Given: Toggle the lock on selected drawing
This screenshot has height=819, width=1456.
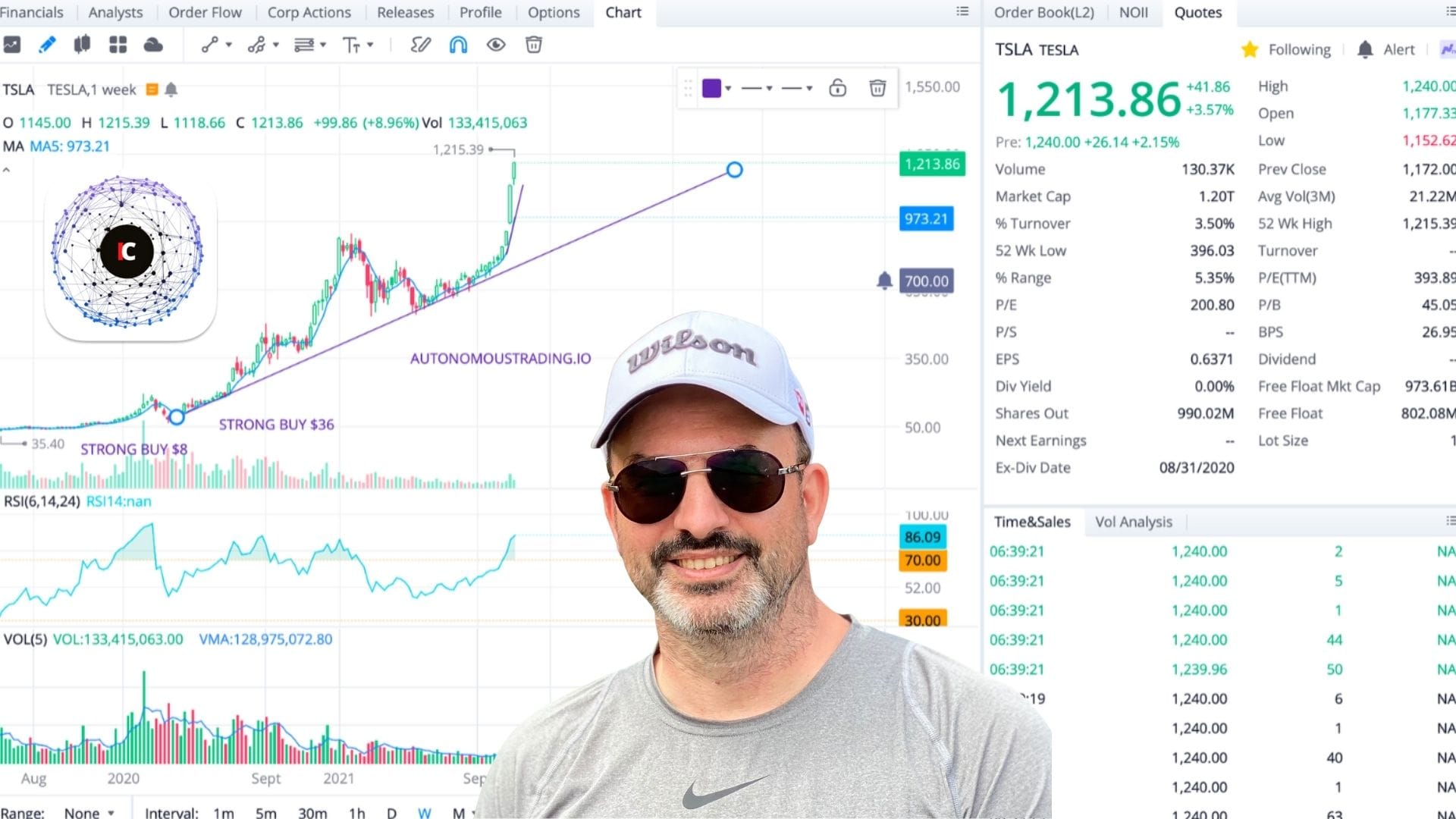Looking at the screenshot, I should click(x=837, y=88).
